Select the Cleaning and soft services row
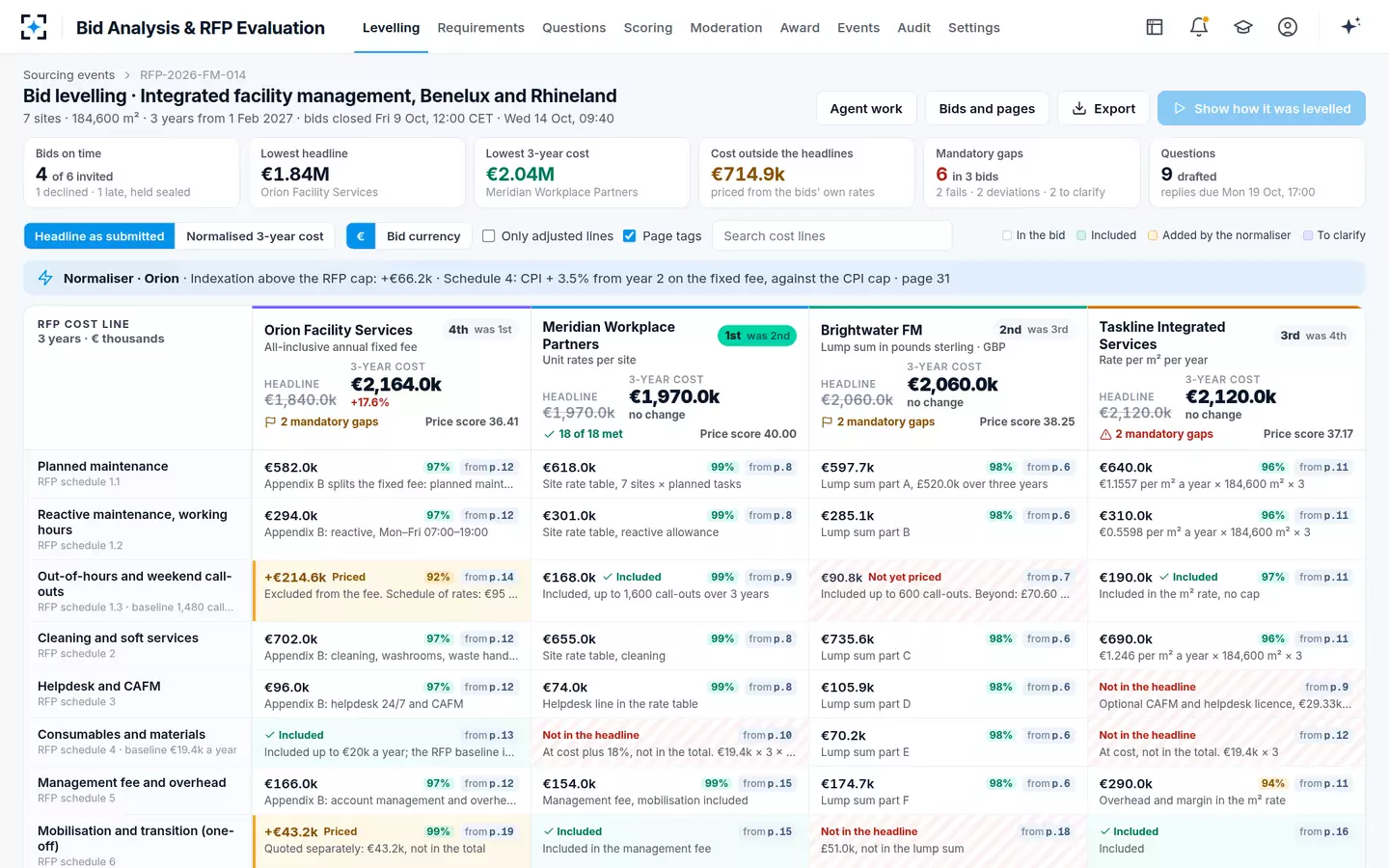The width and height of the screenshot is (1389, 868). pyautogui.click(x=138, y=645)
